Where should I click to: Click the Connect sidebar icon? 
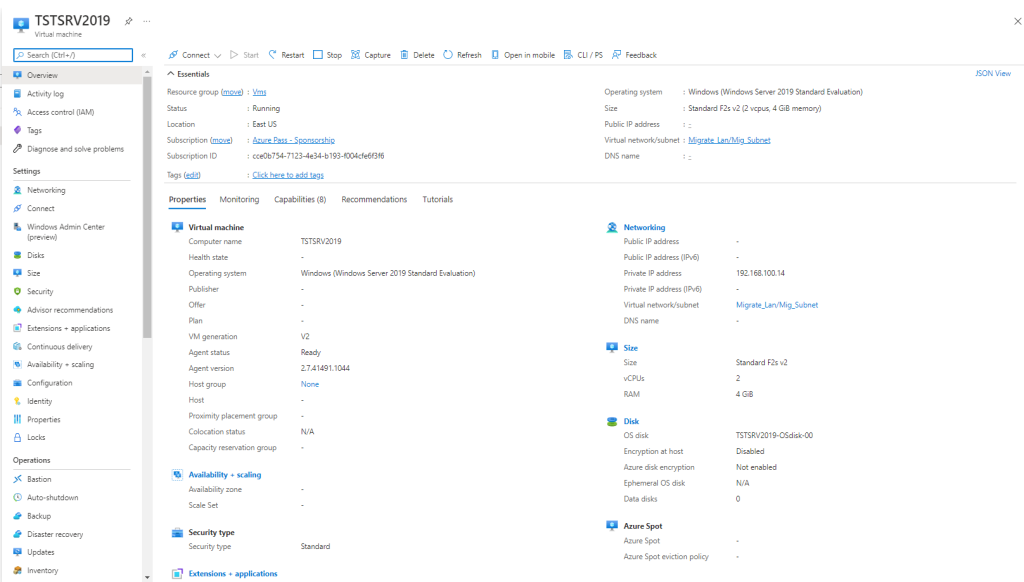coord(18,208)
